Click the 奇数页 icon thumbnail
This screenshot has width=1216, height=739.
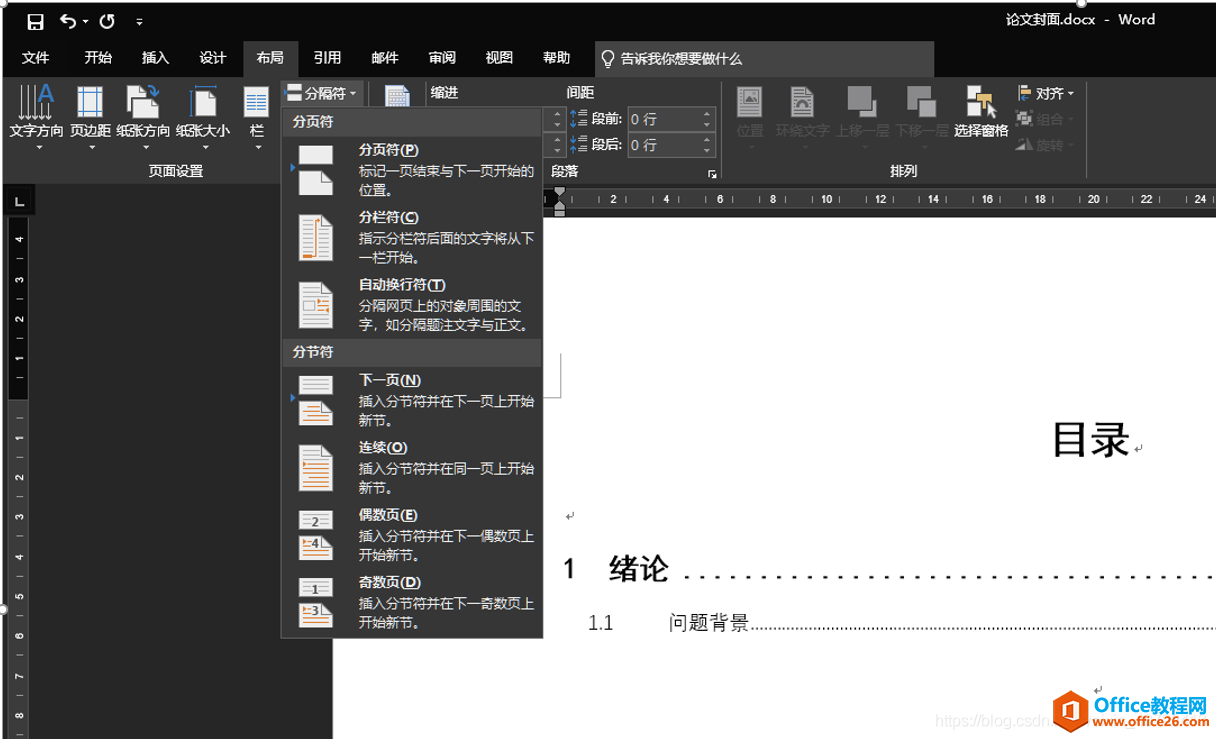(316, 601)
